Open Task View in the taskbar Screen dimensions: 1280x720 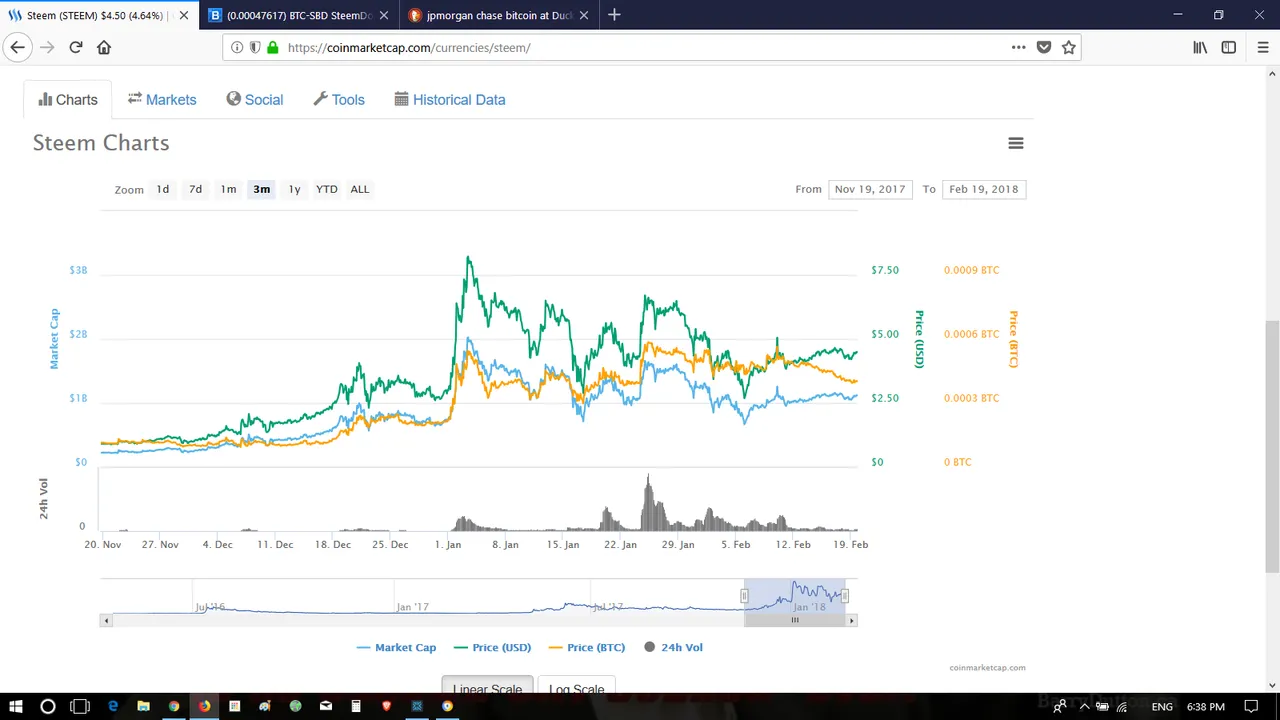[x=80, y=706]
